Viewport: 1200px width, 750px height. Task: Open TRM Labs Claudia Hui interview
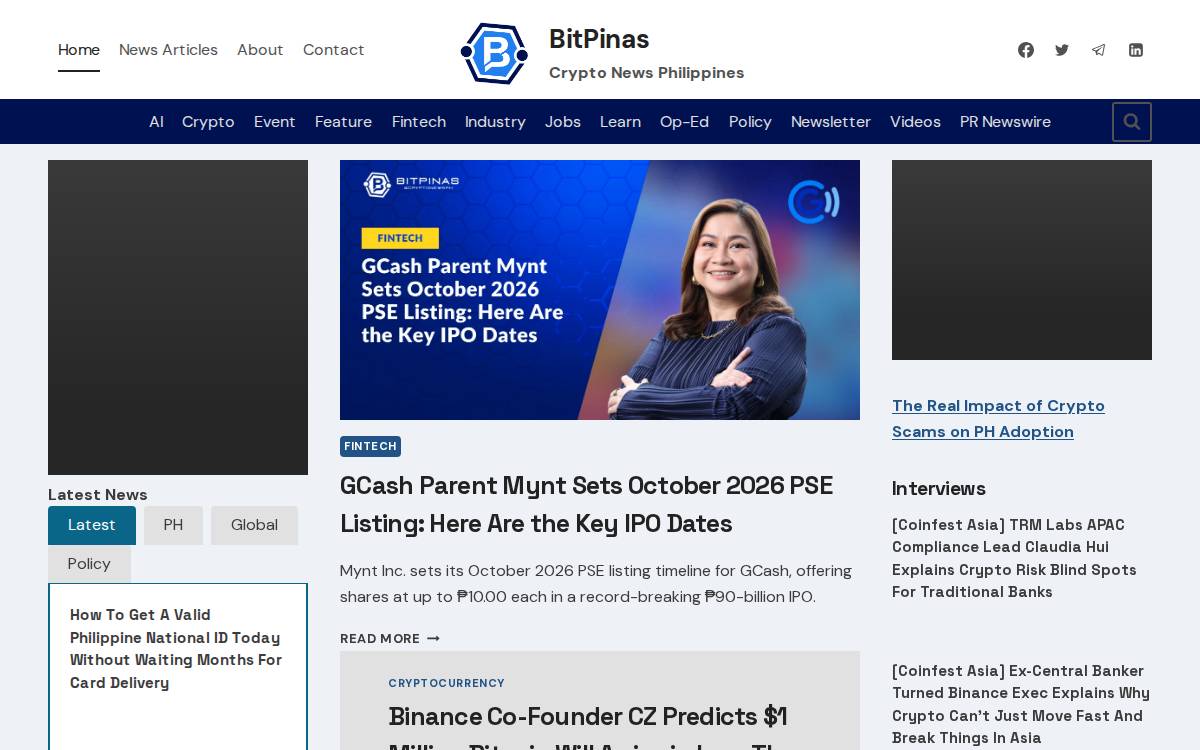[x=1014, y=558]
